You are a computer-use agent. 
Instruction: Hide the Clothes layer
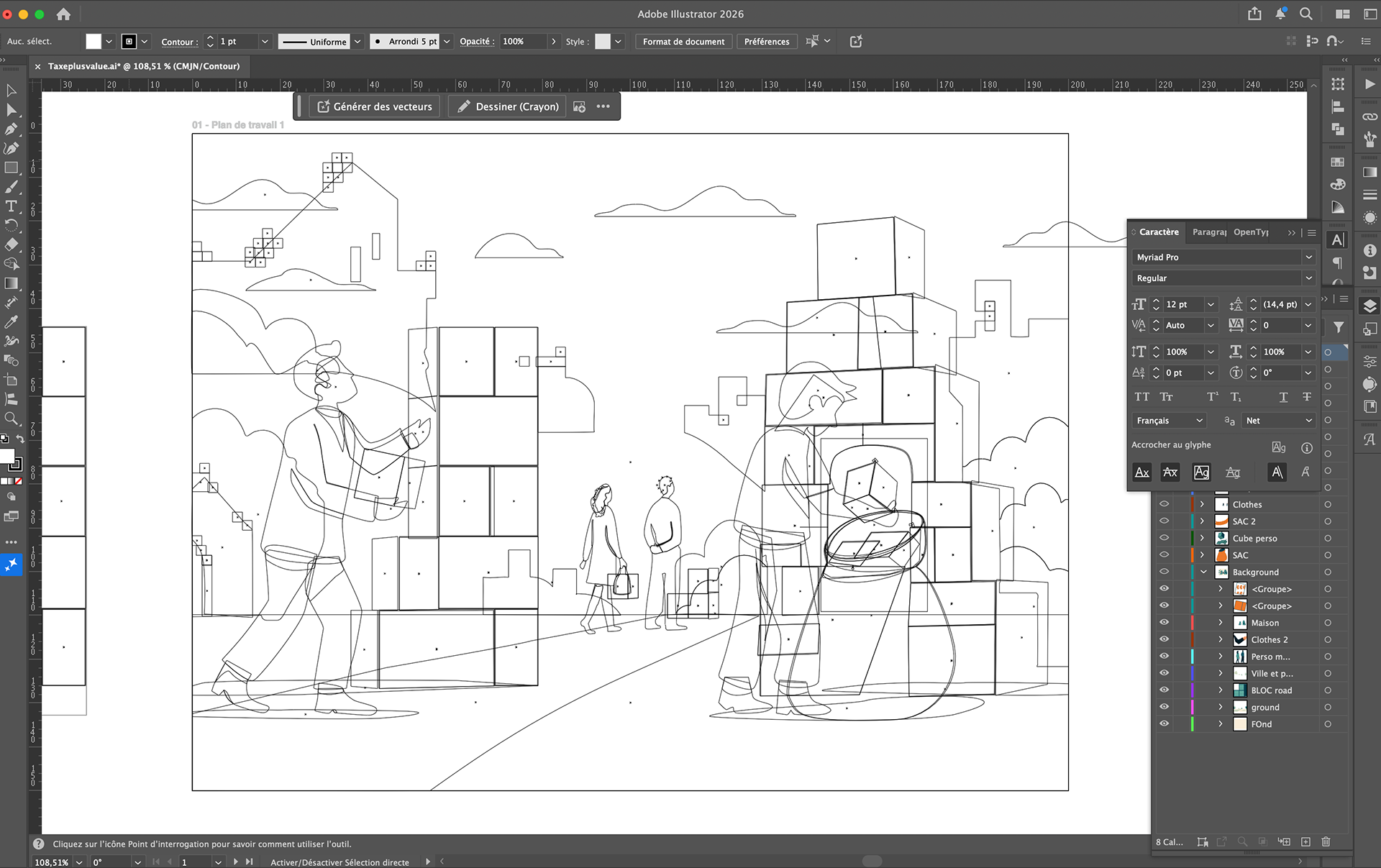(1164, 504)
